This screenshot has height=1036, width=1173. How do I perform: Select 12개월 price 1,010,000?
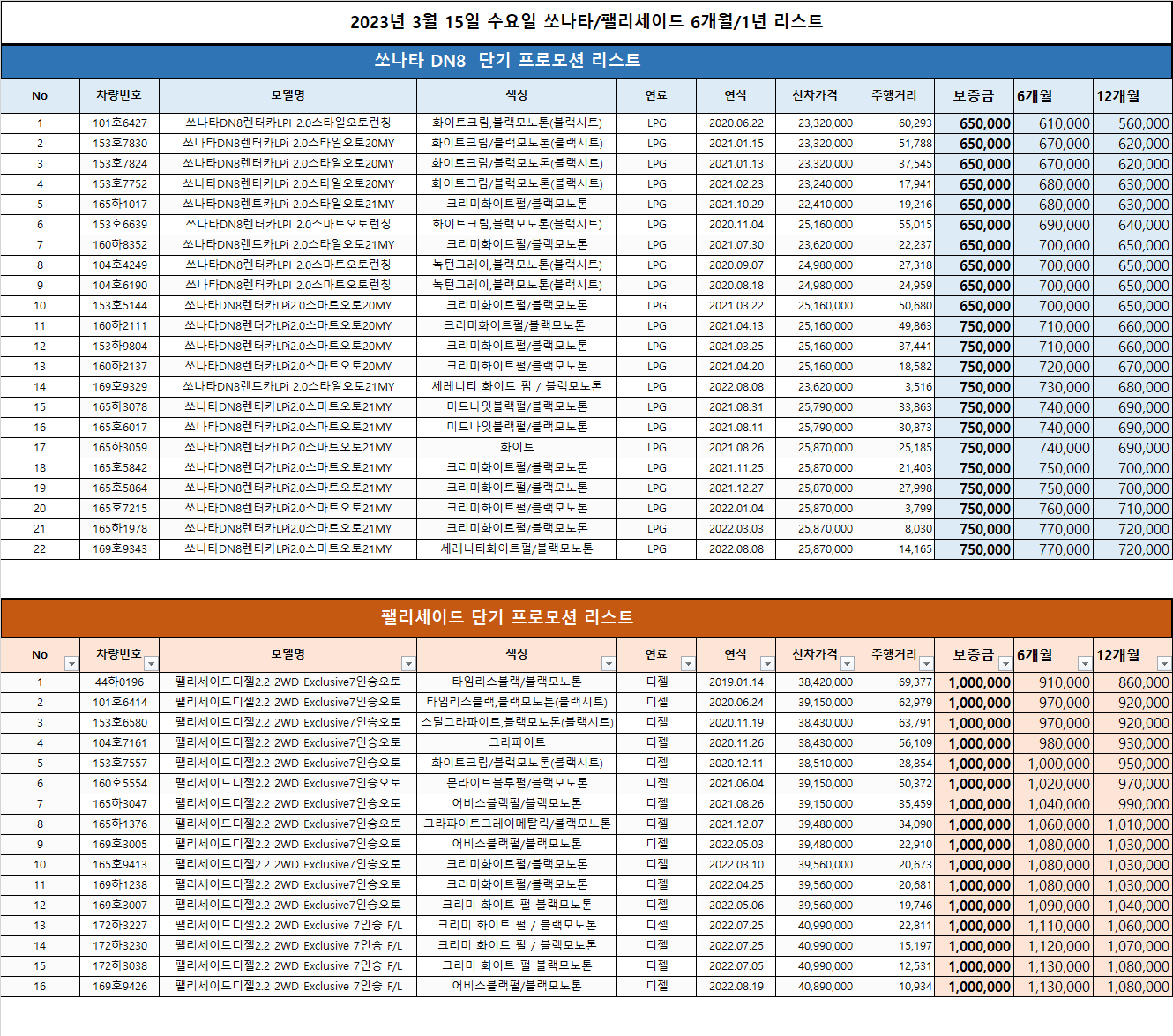(1132, 824)
